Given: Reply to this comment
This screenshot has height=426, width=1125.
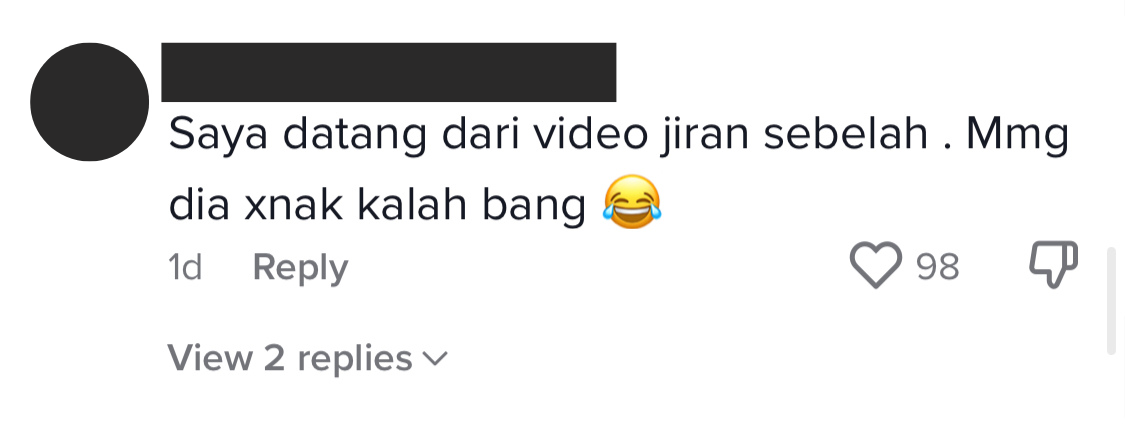Looking at the screenshot, I should pyautogui.click(x=301, y=268).
